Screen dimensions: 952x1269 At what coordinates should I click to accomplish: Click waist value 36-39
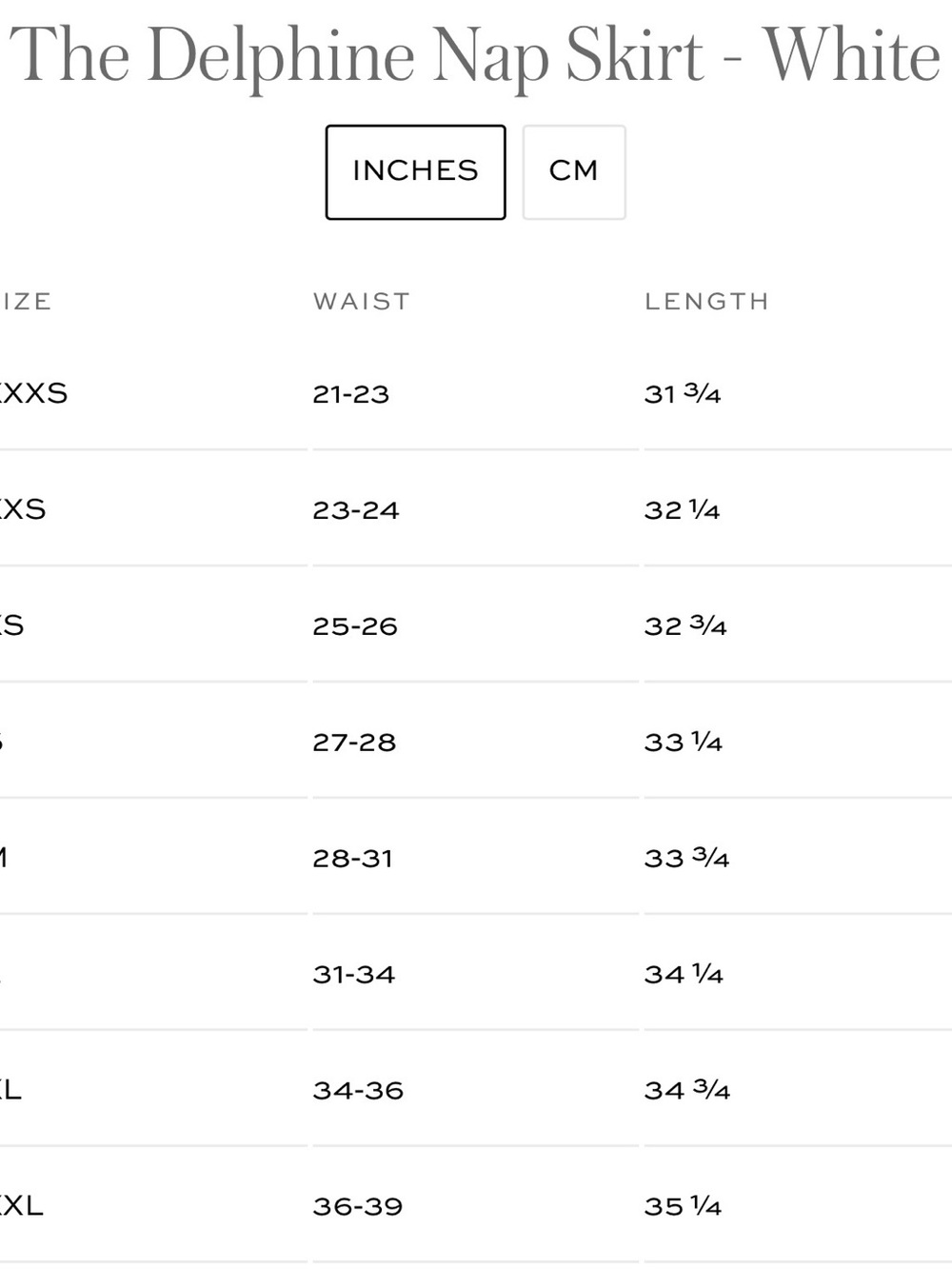pyautogui.click(x=357, y=1207)
